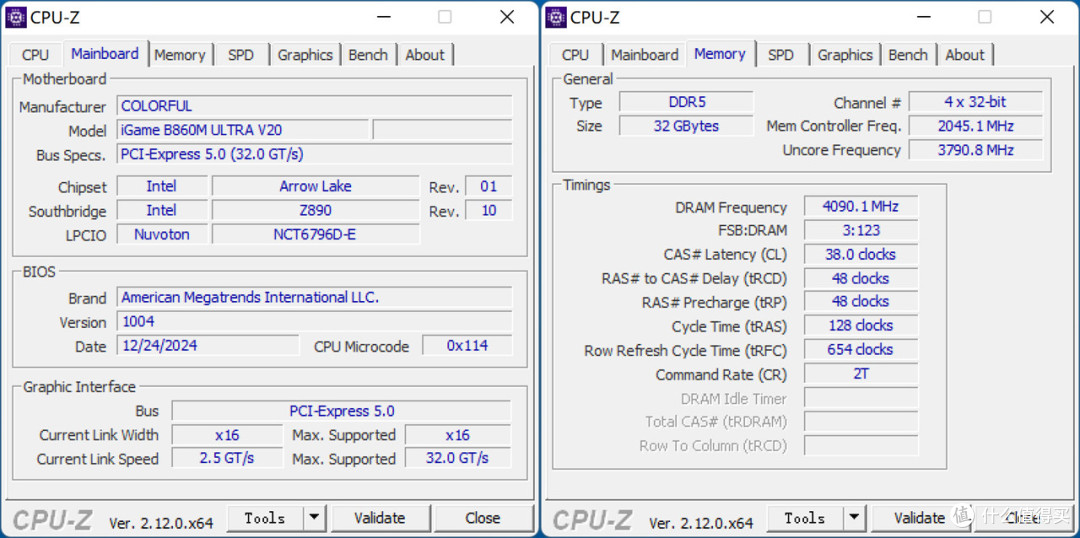This screenshot has height=538, width=1080.
Task: Expand Tools dropdown arrow in right window
Action: pyautogui.click(x=854, y=517)
